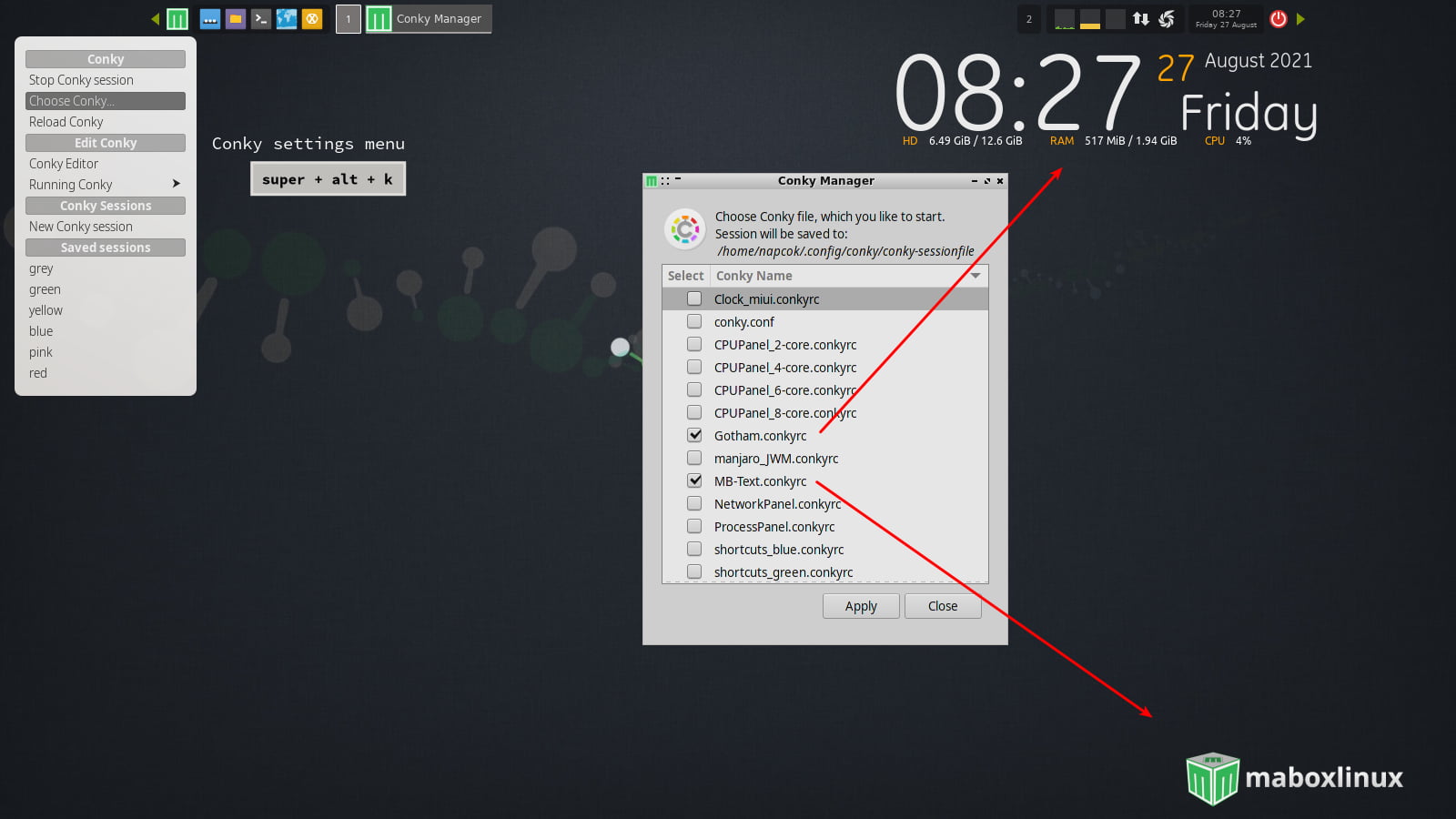Click the empty third graph monitor in tray
Screen dimensions: 1456x819
pyautogui.click(x=1116, y=19)
